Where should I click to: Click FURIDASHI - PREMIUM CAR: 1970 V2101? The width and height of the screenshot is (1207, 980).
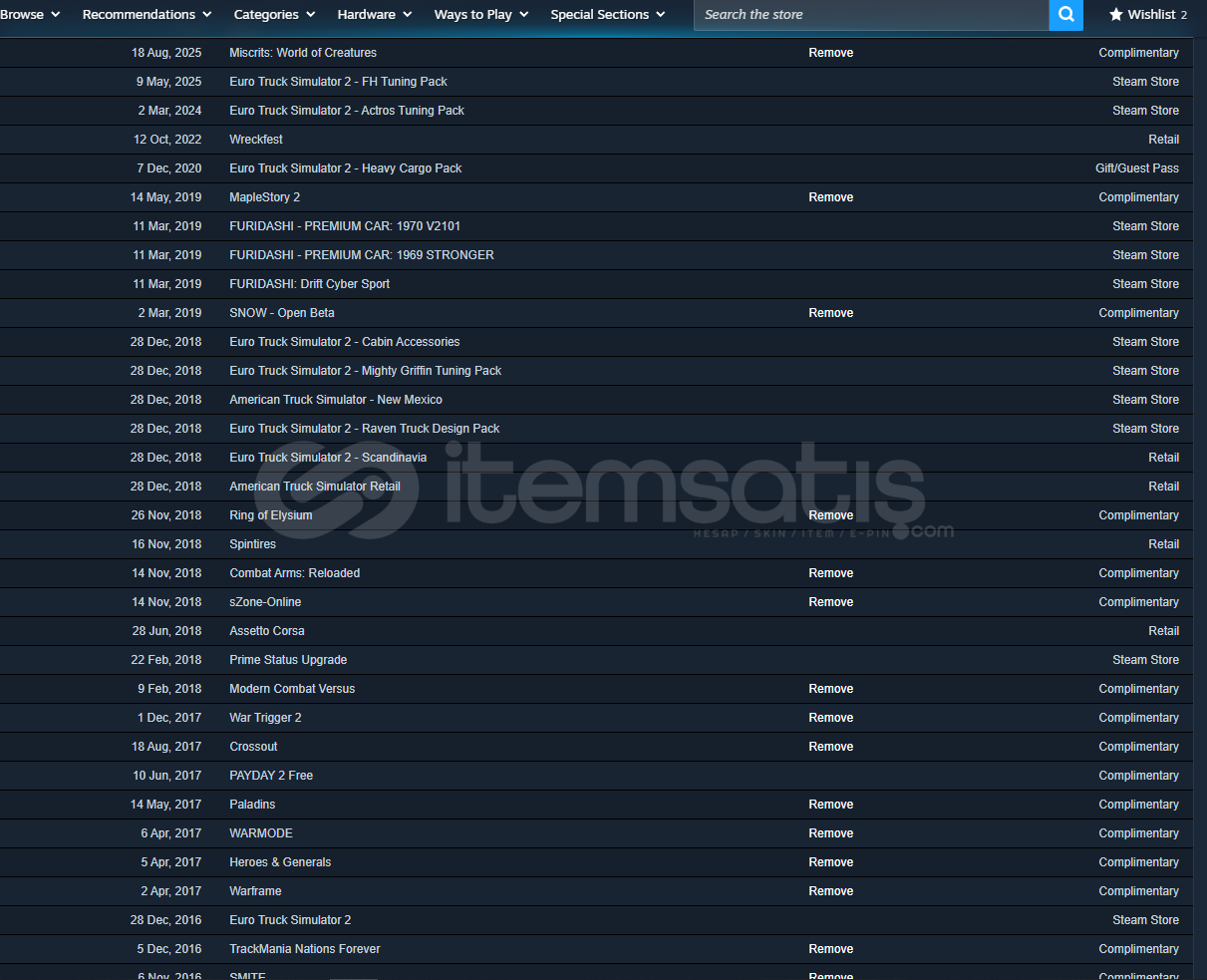[x=345, y=226]
